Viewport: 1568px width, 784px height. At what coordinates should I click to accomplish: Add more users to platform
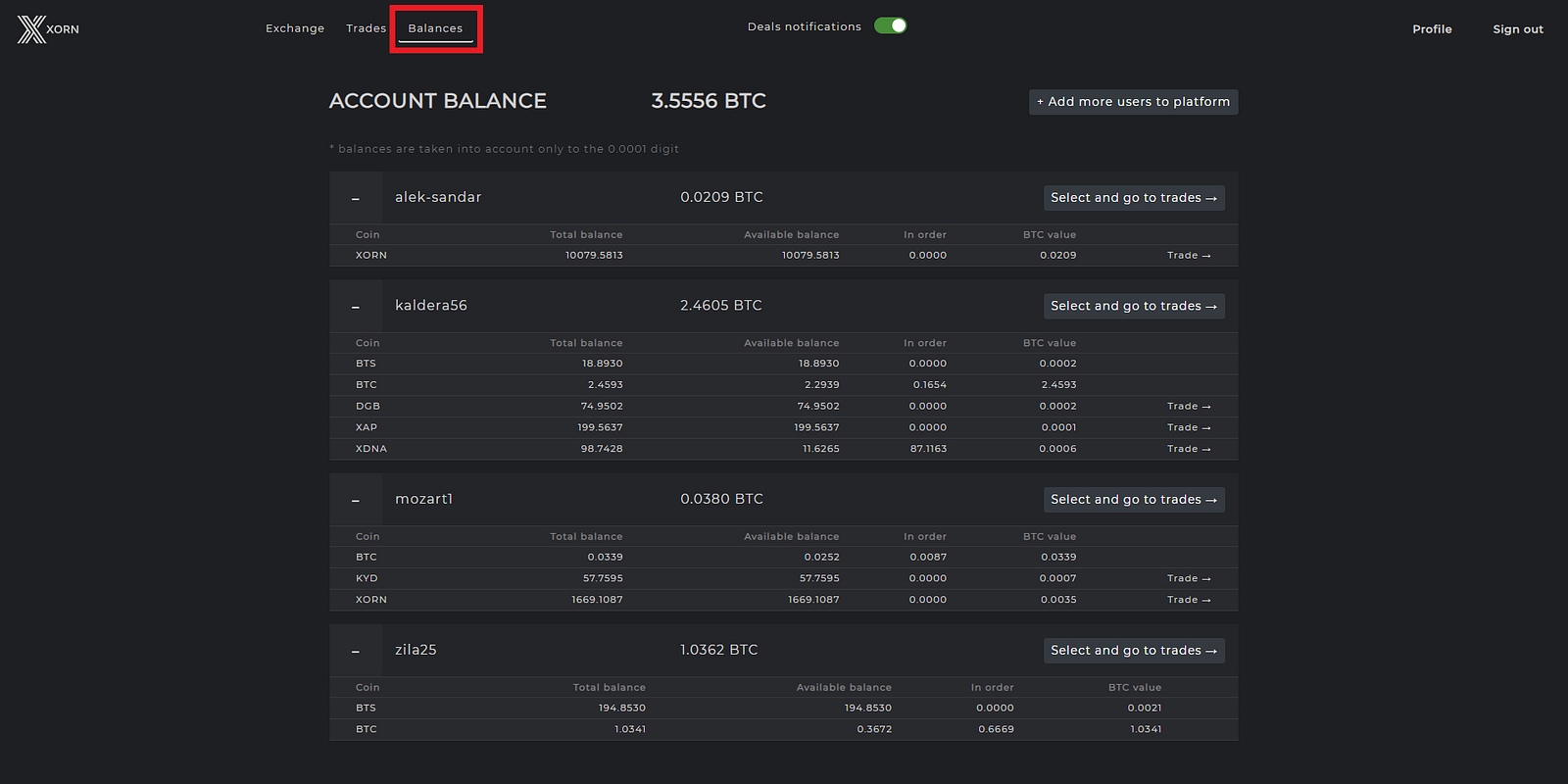1133,102
